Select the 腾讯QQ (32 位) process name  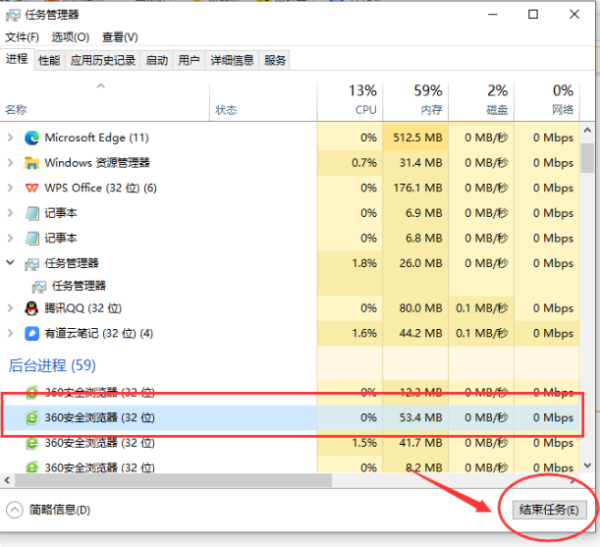tap(83, 308)
